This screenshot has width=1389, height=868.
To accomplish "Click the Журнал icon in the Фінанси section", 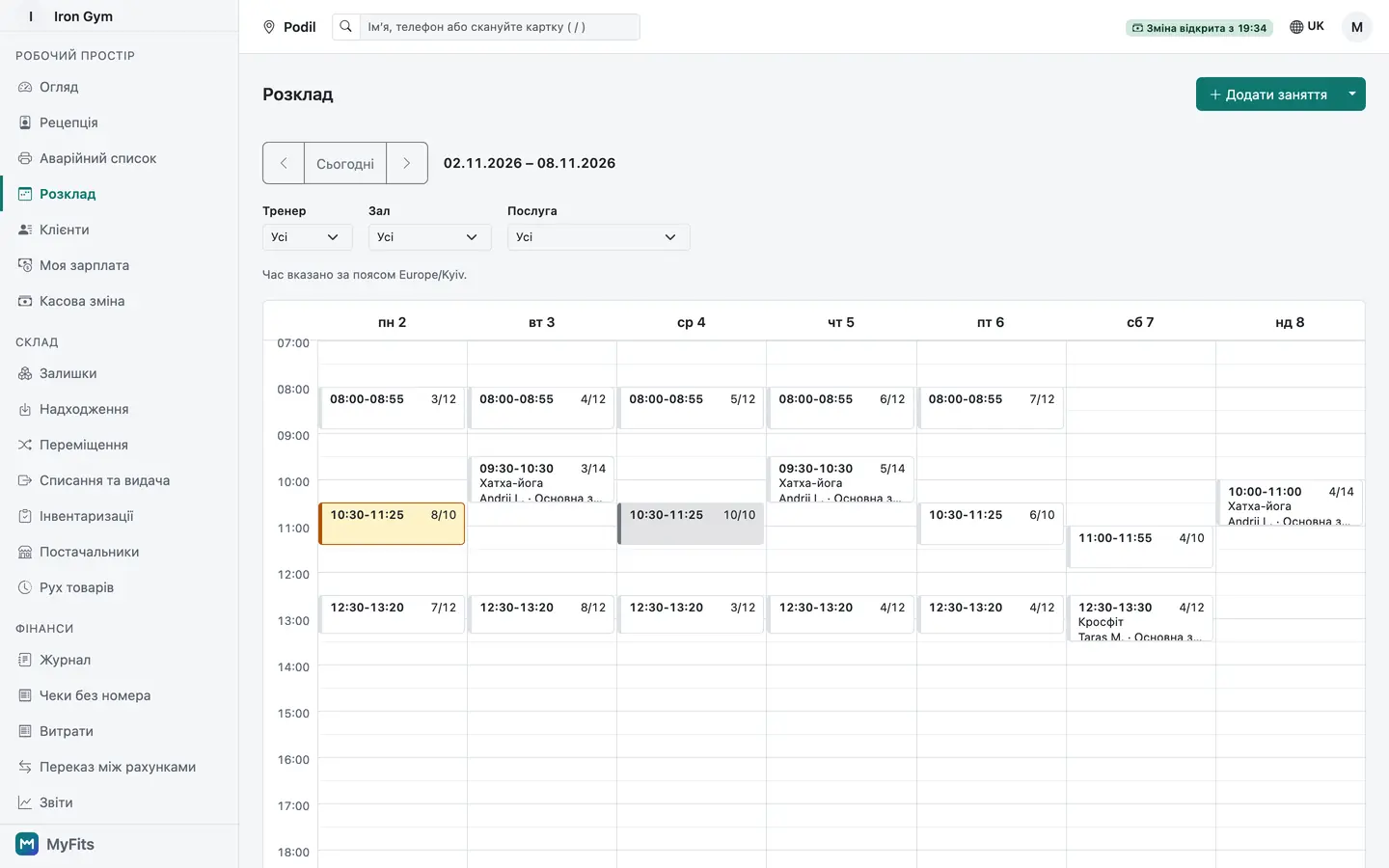I will point(25,660).
